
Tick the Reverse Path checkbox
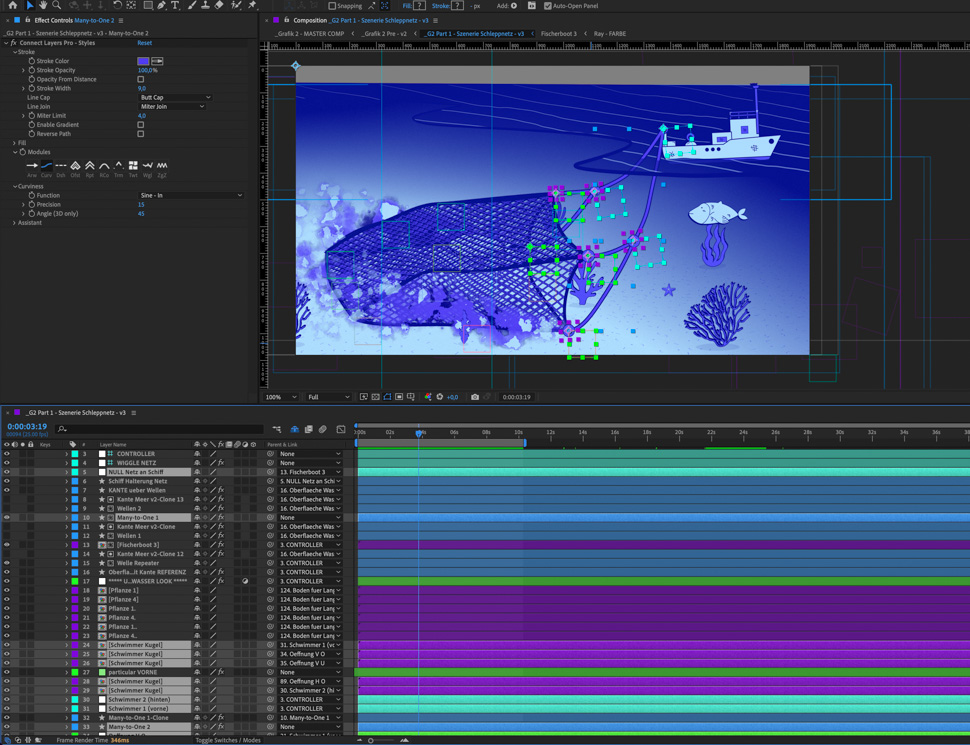pyautogui.click(x=141, y=134)
